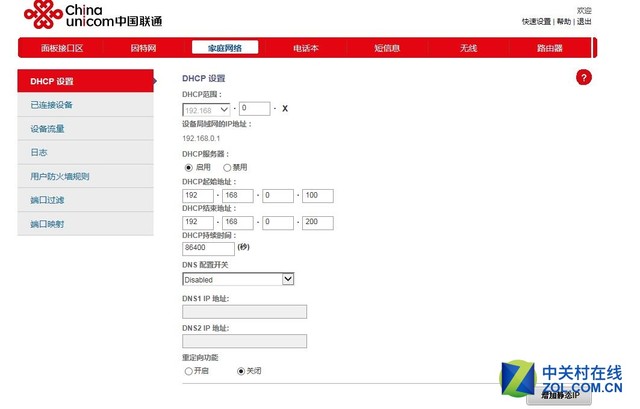Image resolution: width=640 pixels, height=409 pixels.
Task: Open 用户防火墙规则 in the sidebar
Action: tap(85, 176)
